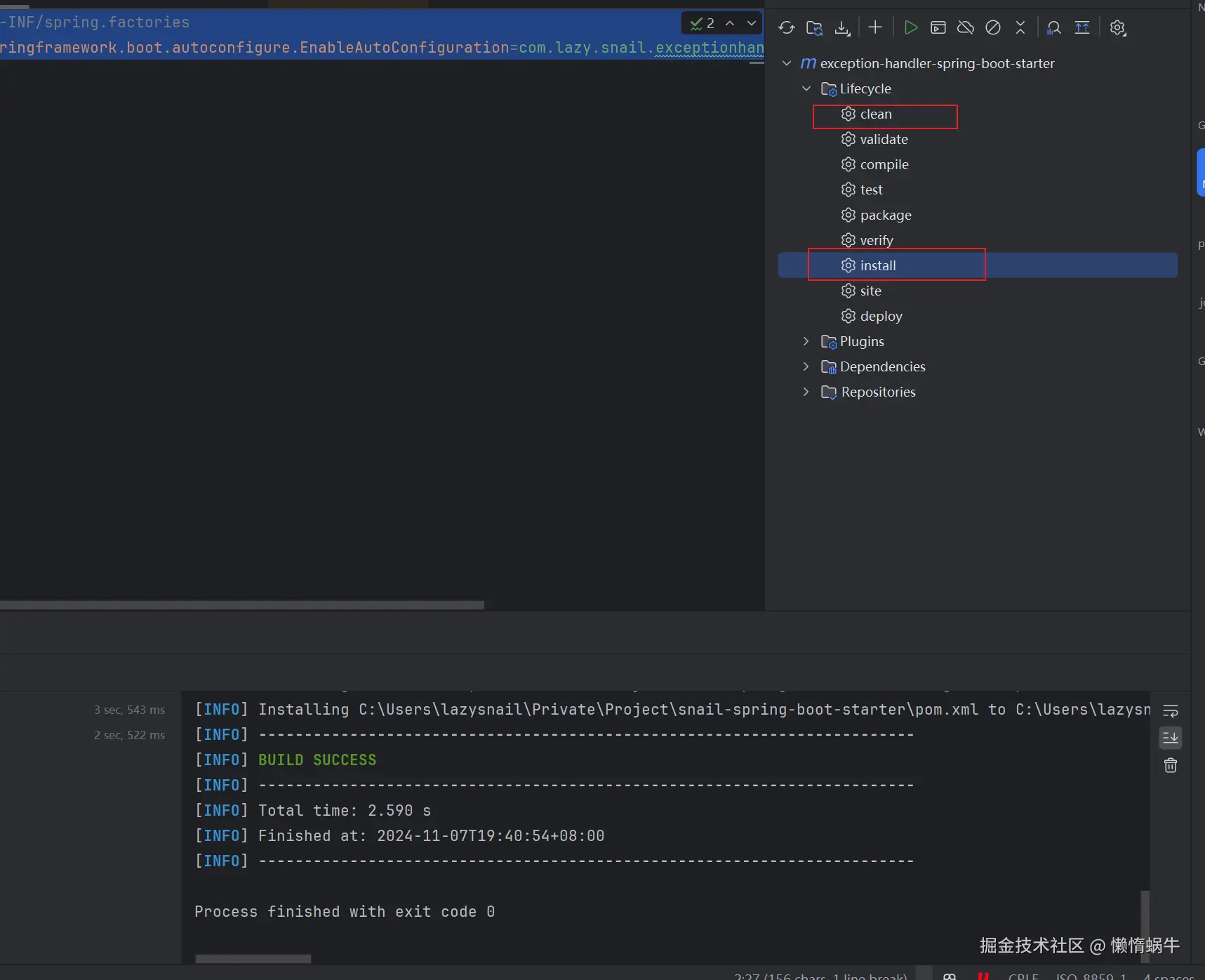Open Maven settings gear
The image size is (1205, 980).
[1118, 27]
